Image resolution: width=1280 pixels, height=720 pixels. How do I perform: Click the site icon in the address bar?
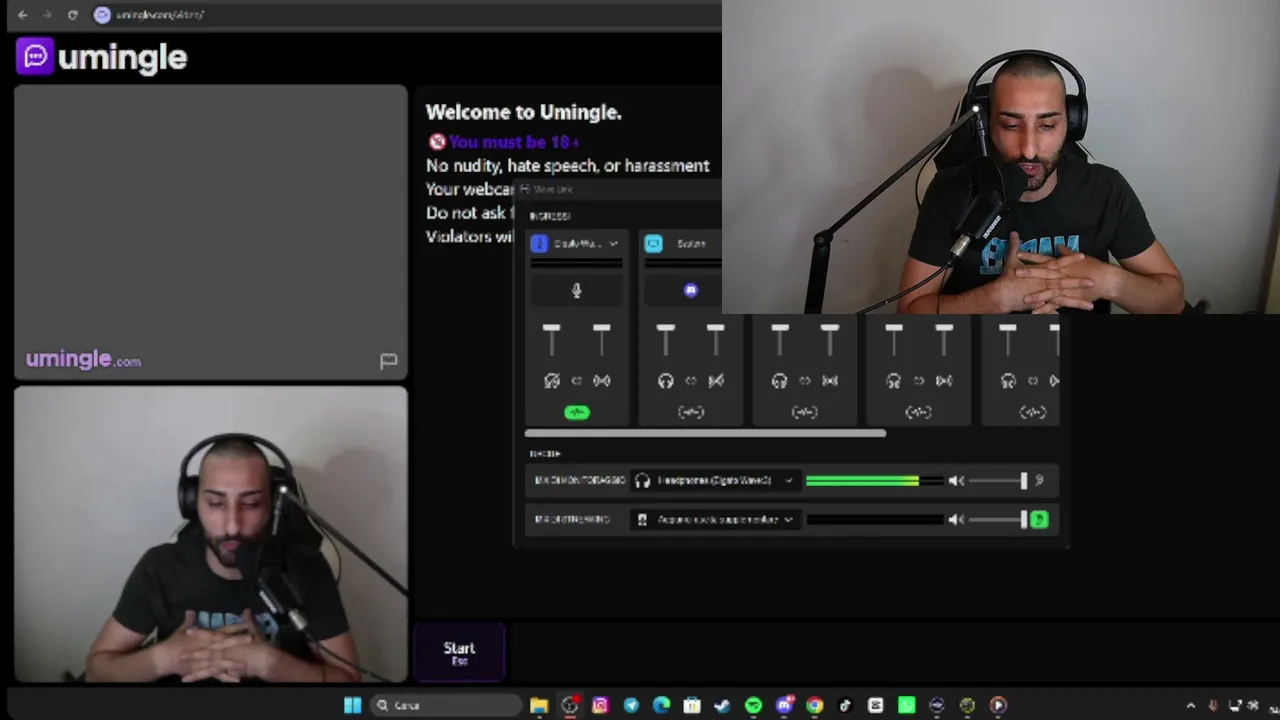101,15
